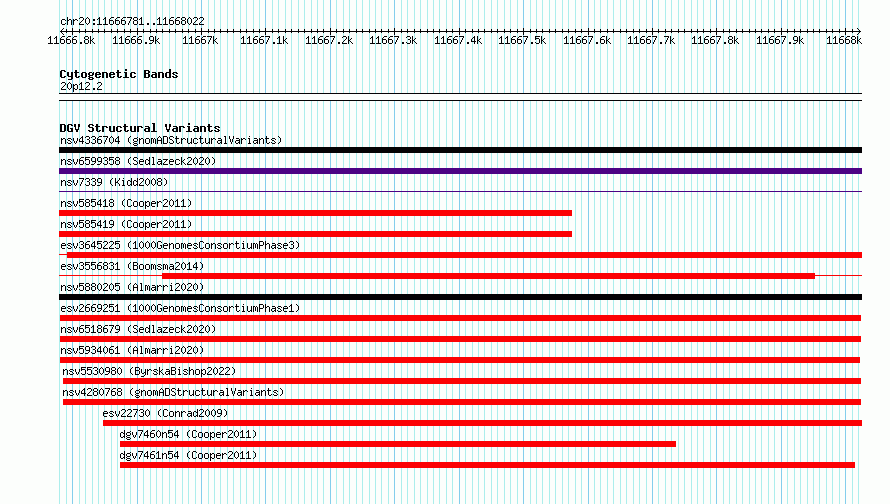Click the red dgv7461n54 variant bar
Viewport: 890px width, 504px height.
click(488, 465)
